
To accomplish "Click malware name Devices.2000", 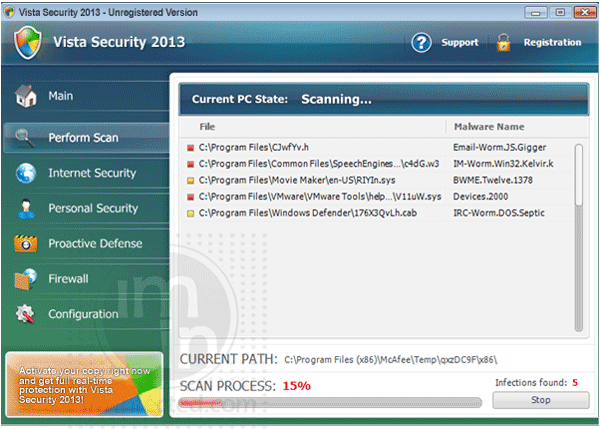I will [x=481, y=197].
